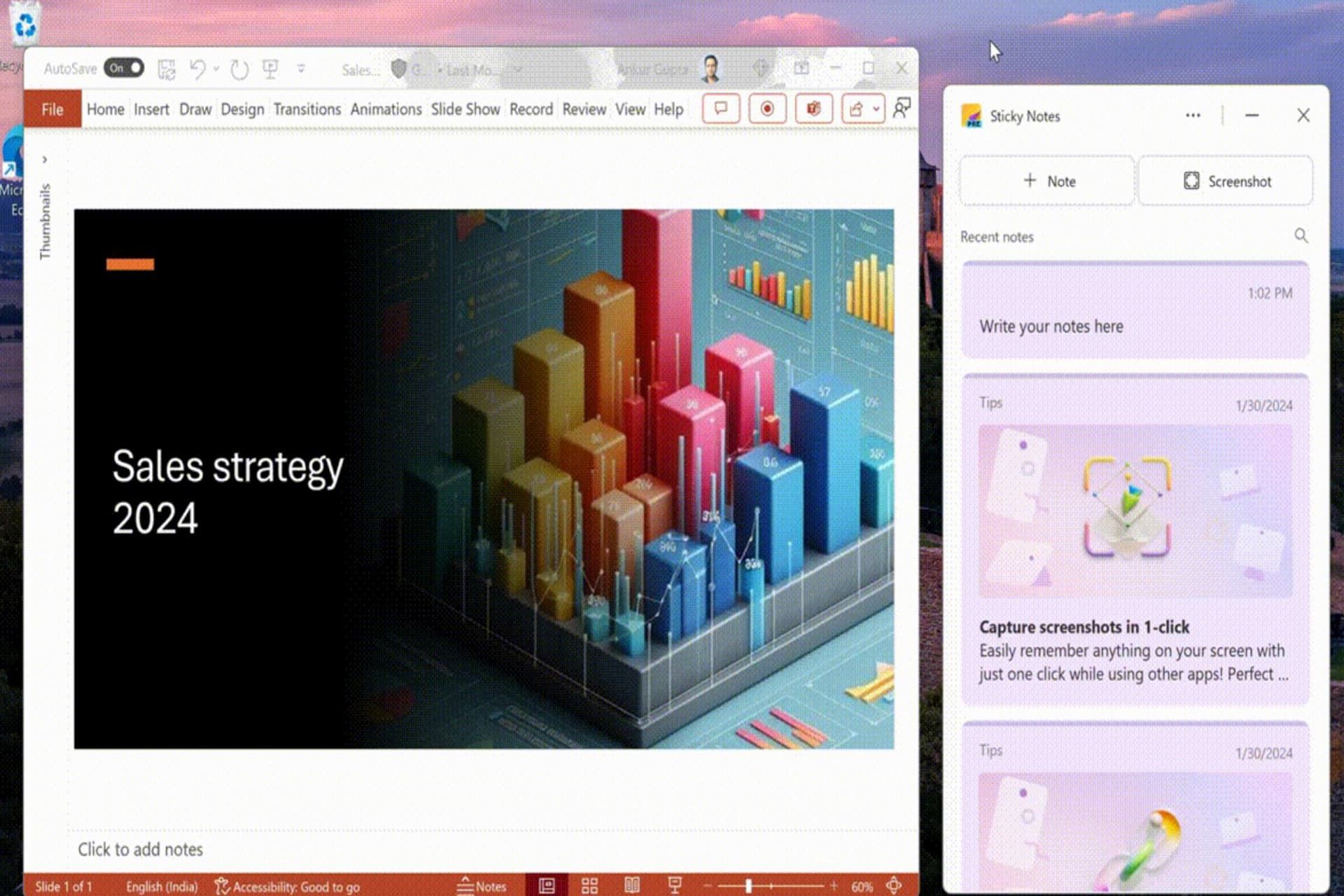Open the Draw menu tab
This screenshot has width=1344, height=896.
pos(196,109)
